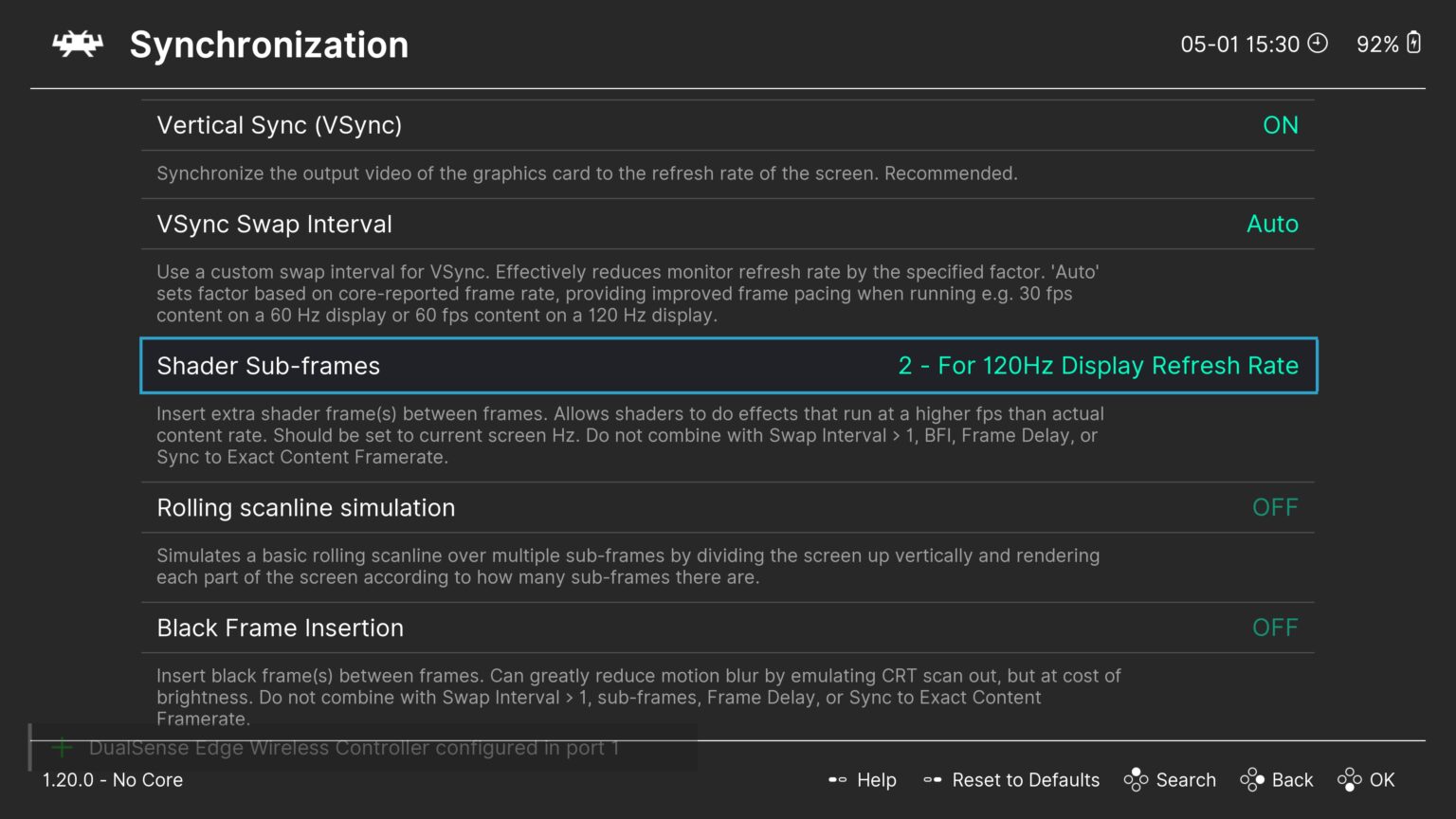This screenshot has height=819, width=1456.
Task: Click the DualSense controller notification plus icon
Action: point(62,748)
